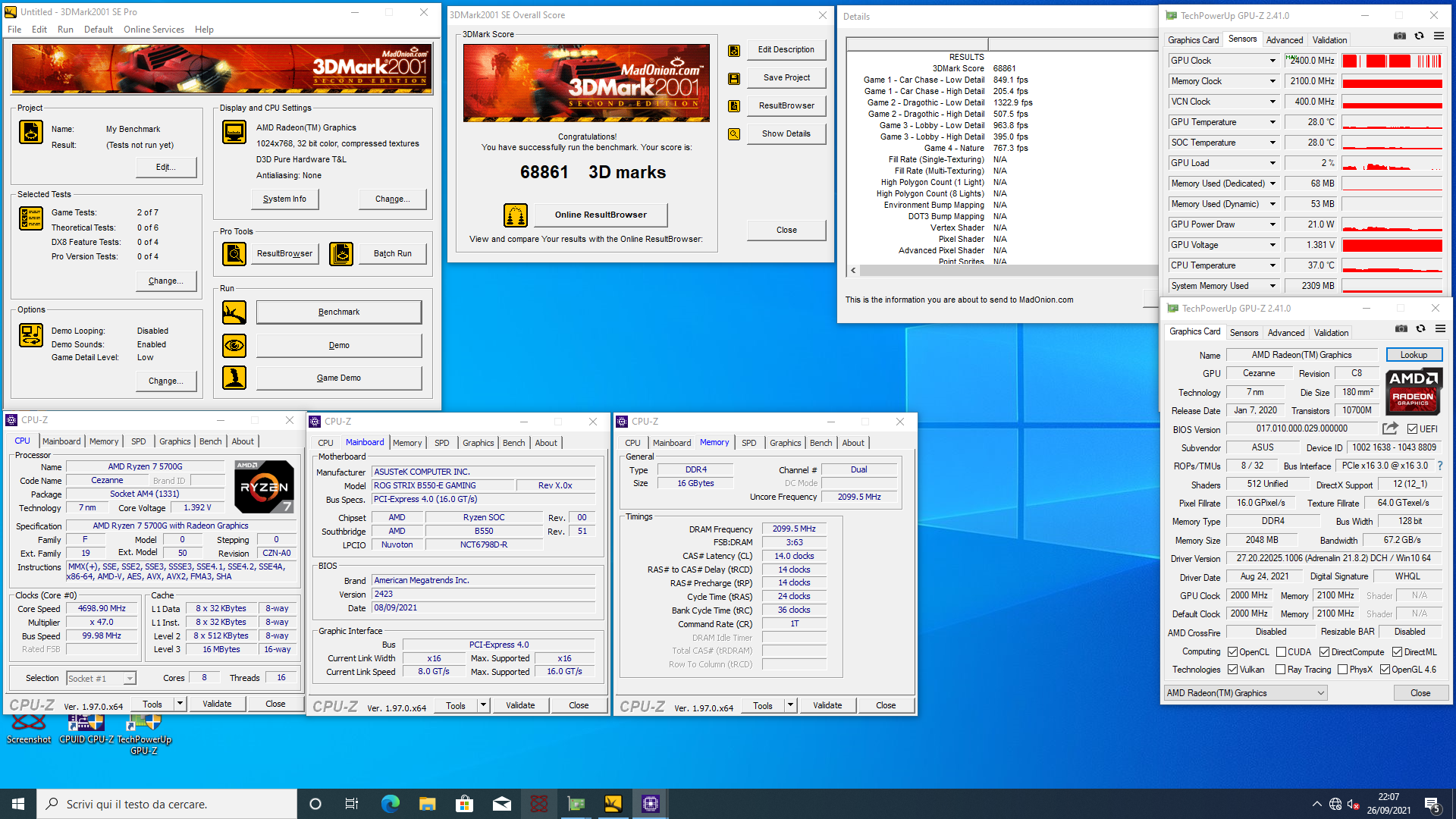Take screenshot via GPU-Z Sensors camera icon
The width and height of the screenshot is (1456, 819).
point(1400,36)
